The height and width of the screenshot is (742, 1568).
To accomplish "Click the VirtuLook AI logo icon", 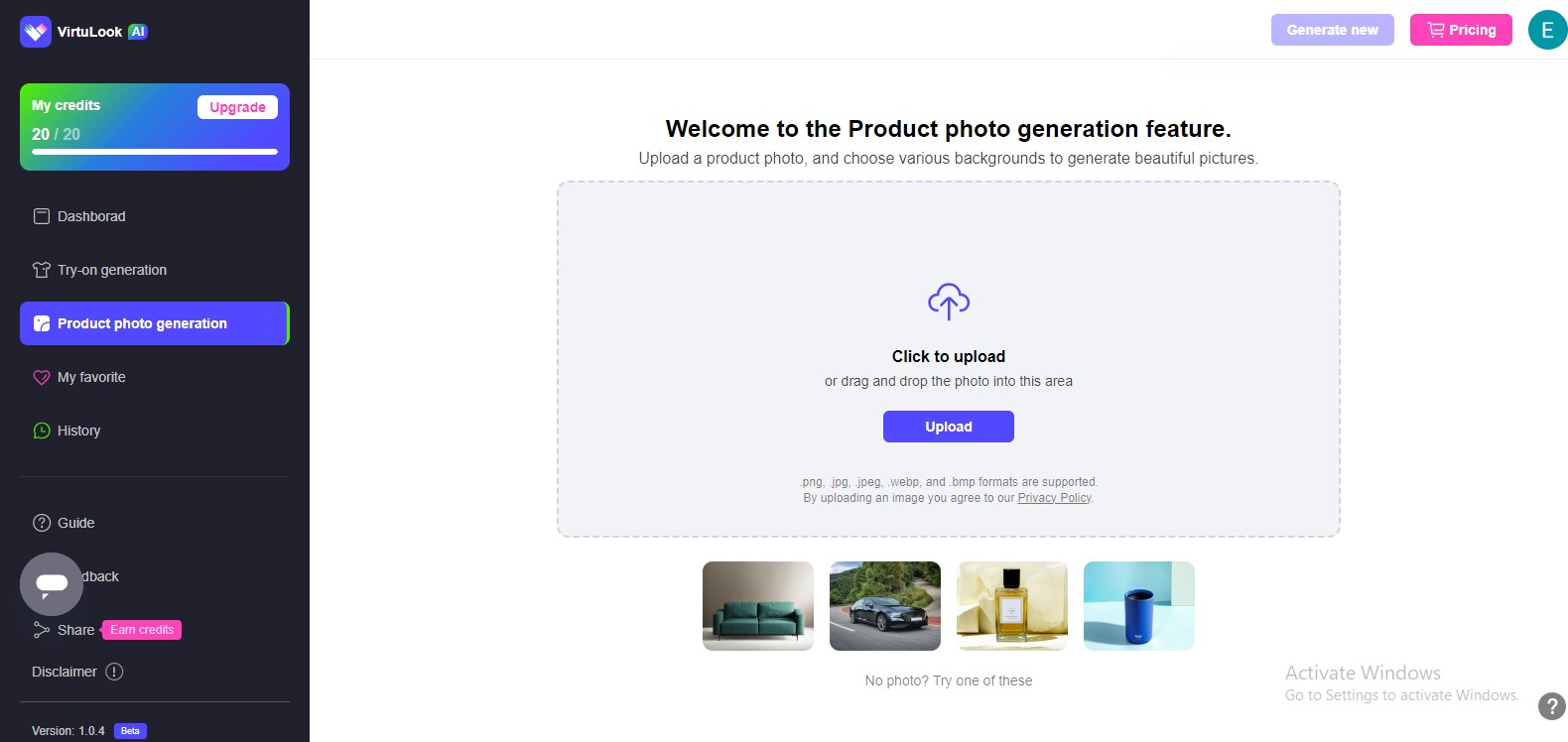I will (x=36, y=32).
